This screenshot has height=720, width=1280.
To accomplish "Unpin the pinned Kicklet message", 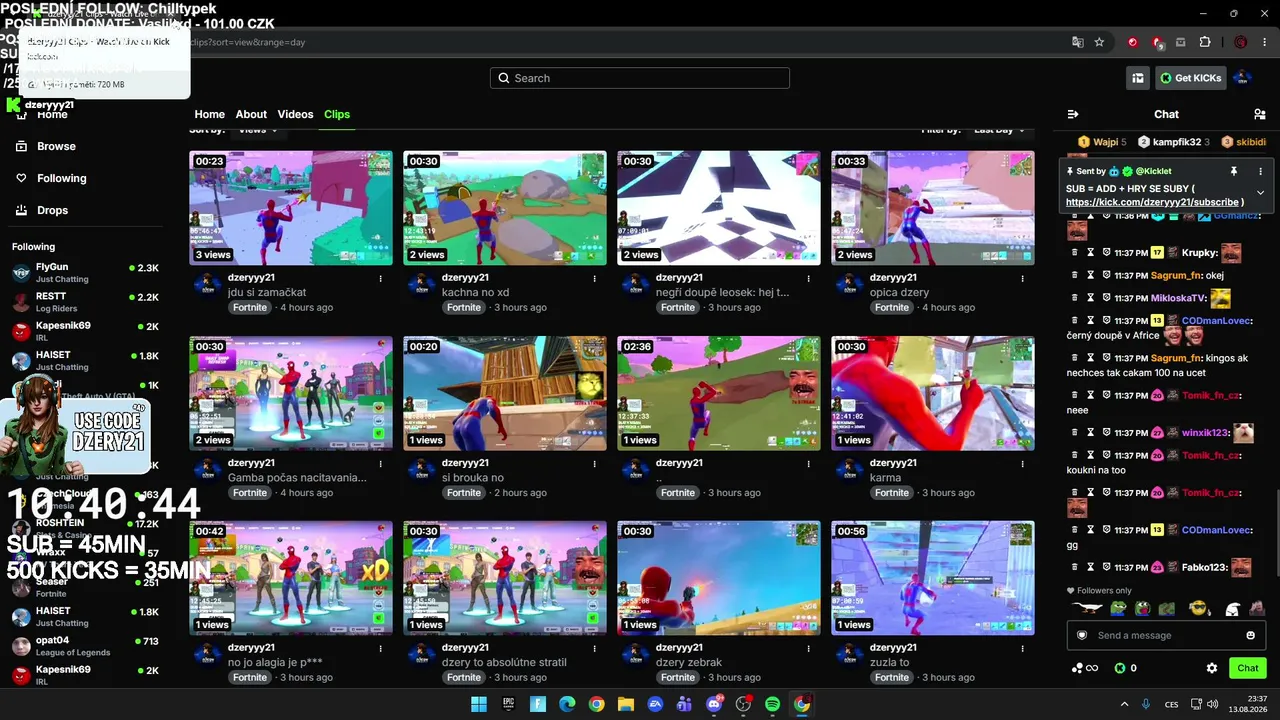I will [1234, 171].
